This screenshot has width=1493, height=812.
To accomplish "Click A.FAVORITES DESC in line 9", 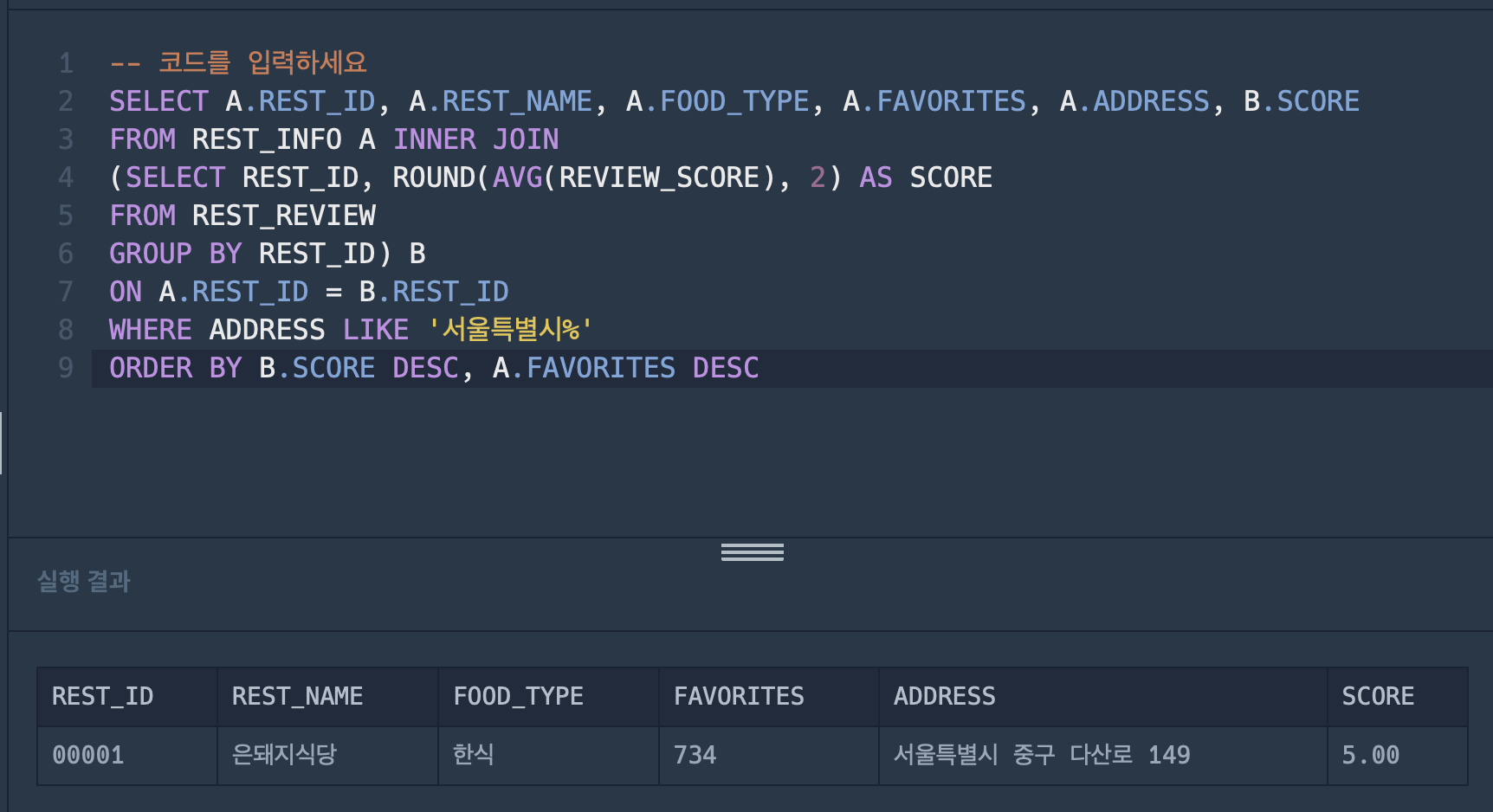I will [625, 368].
